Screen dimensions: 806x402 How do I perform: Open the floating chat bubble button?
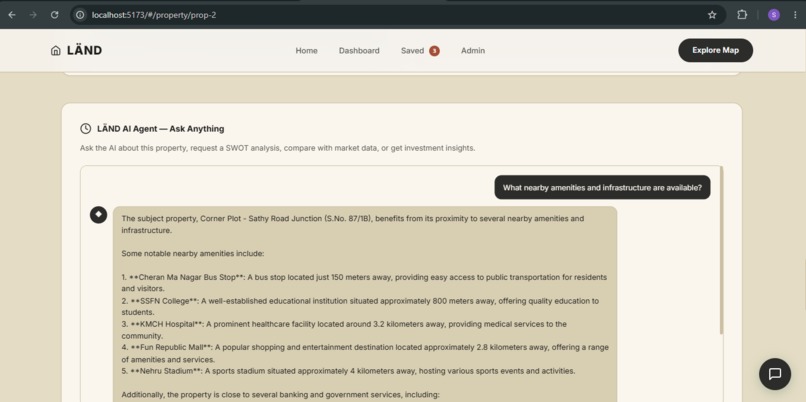pos(775,374)
